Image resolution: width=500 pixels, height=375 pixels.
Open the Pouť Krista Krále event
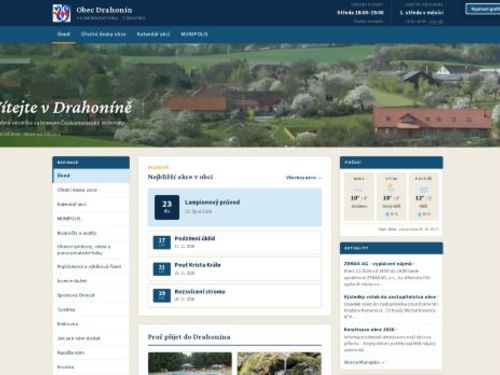pyautogui.click(x=235, y=269)
